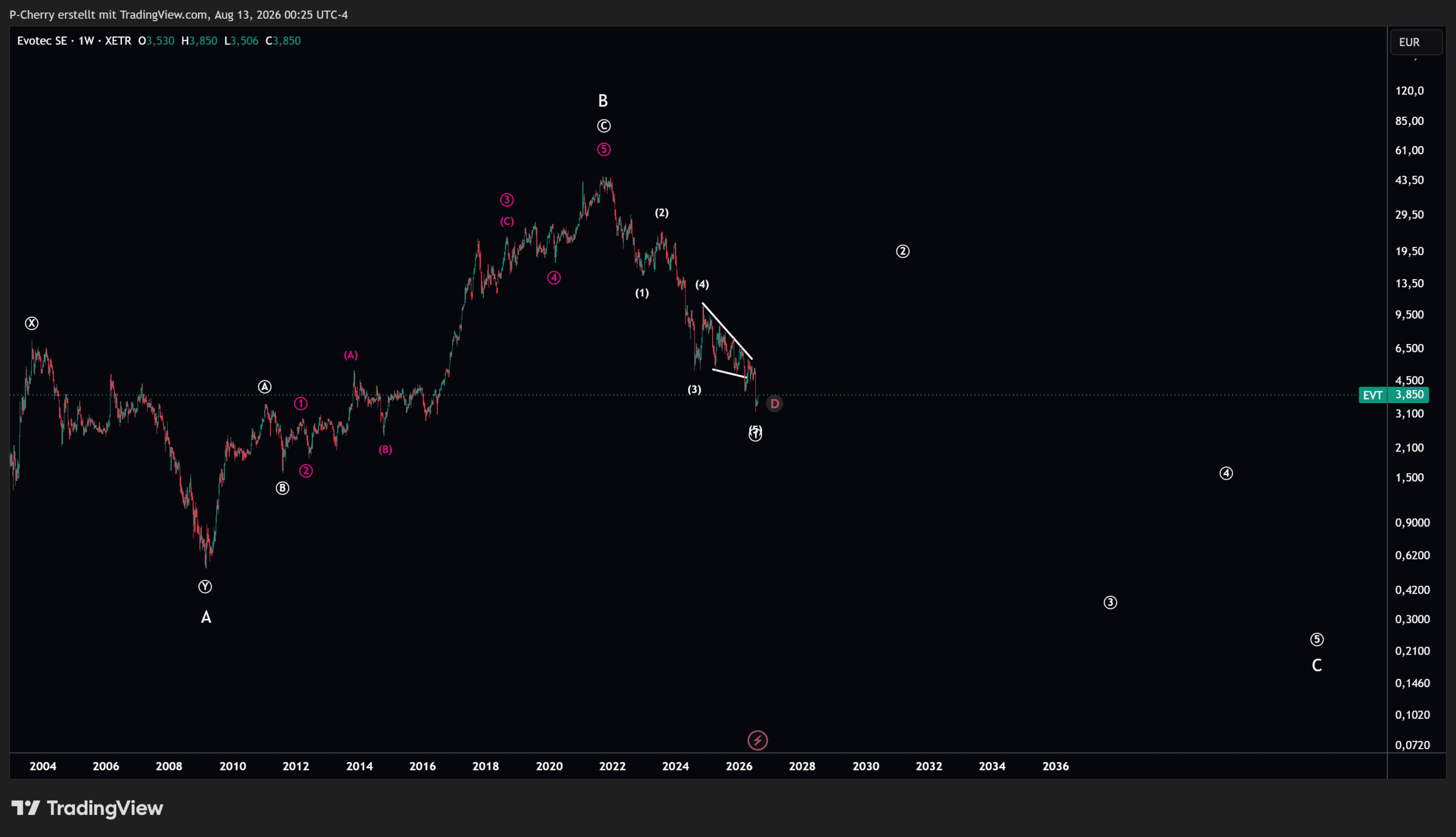Click the pink lightning bolt event icon

click(x=758, y=740)
